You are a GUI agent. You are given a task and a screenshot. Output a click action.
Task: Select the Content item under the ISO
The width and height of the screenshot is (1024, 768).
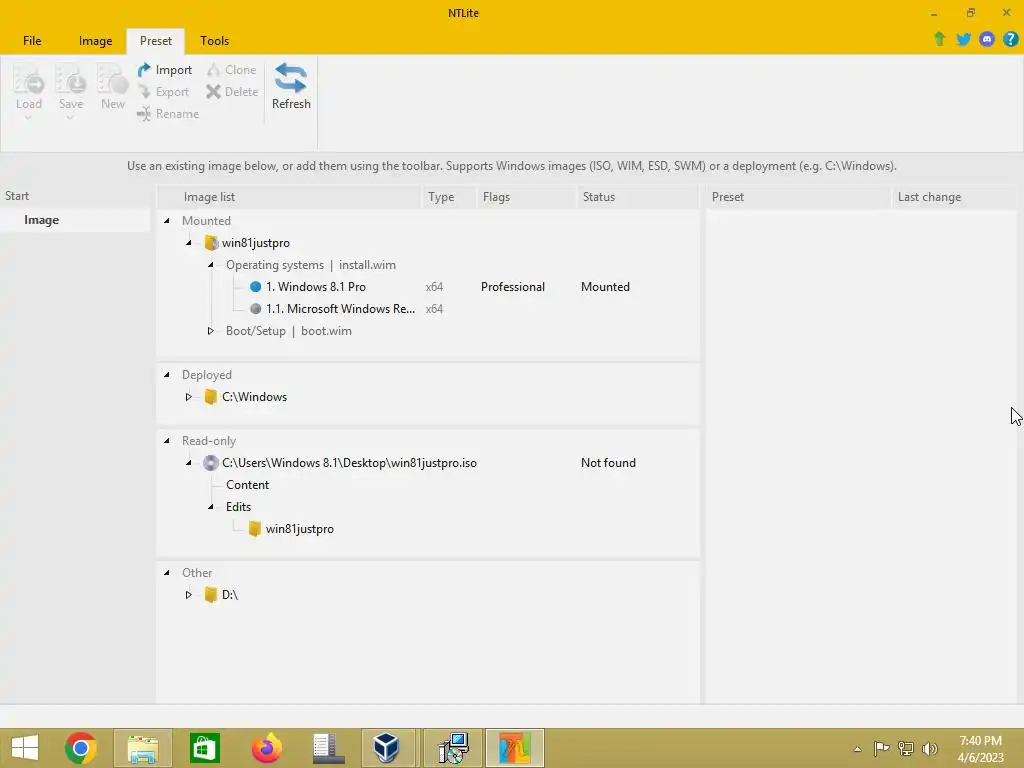pyautogui.click(x=247, y=485)
